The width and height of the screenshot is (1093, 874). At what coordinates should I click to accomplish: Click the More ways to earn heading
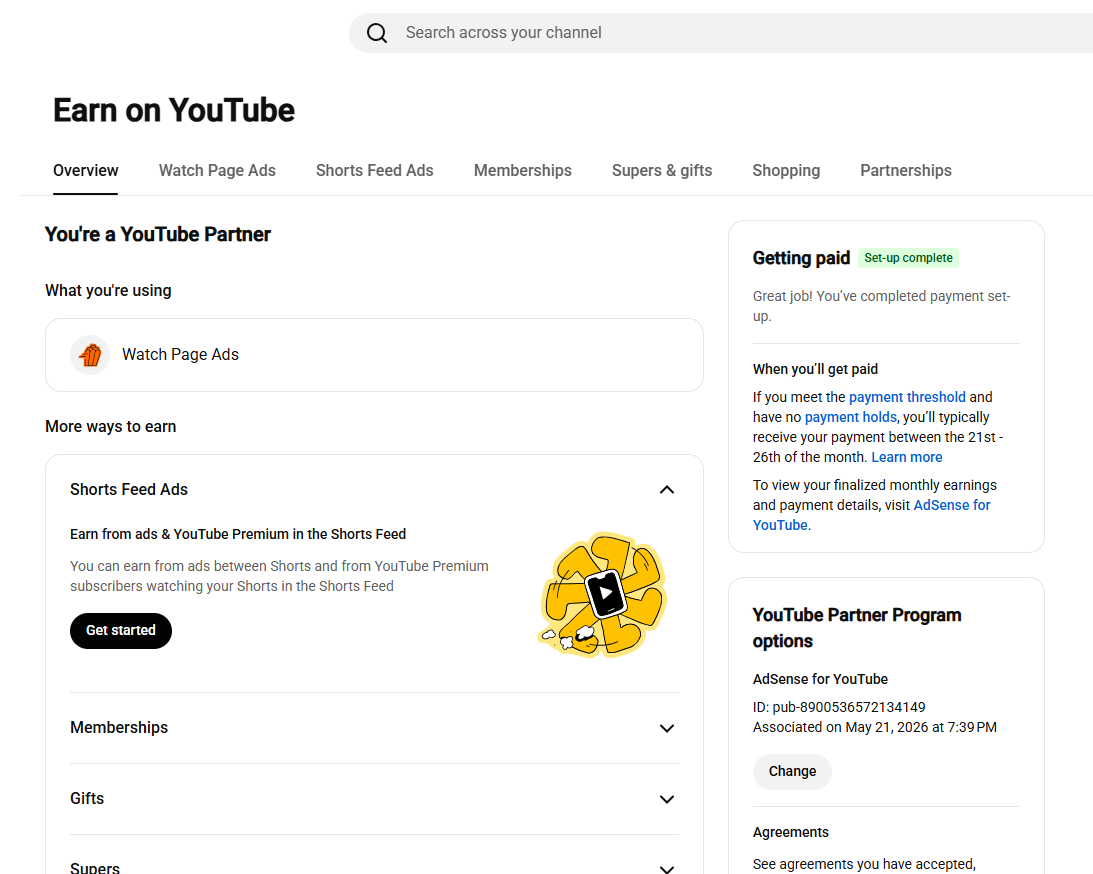(x=111, y=427)
